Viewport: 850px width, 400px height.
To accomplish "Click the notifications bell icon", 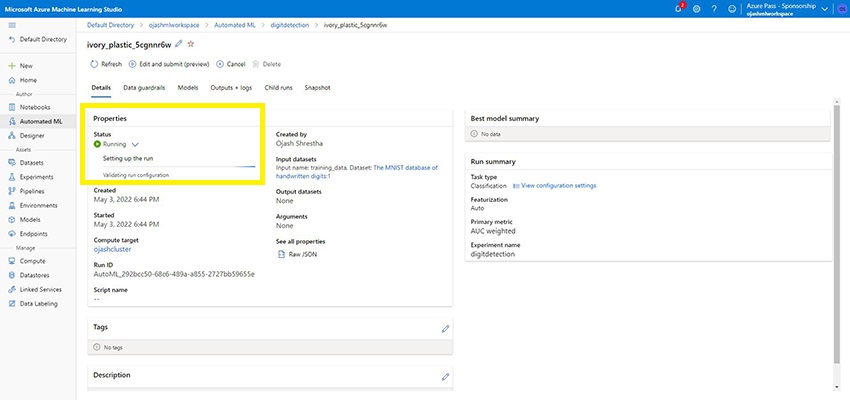I will tap(680, 8).
